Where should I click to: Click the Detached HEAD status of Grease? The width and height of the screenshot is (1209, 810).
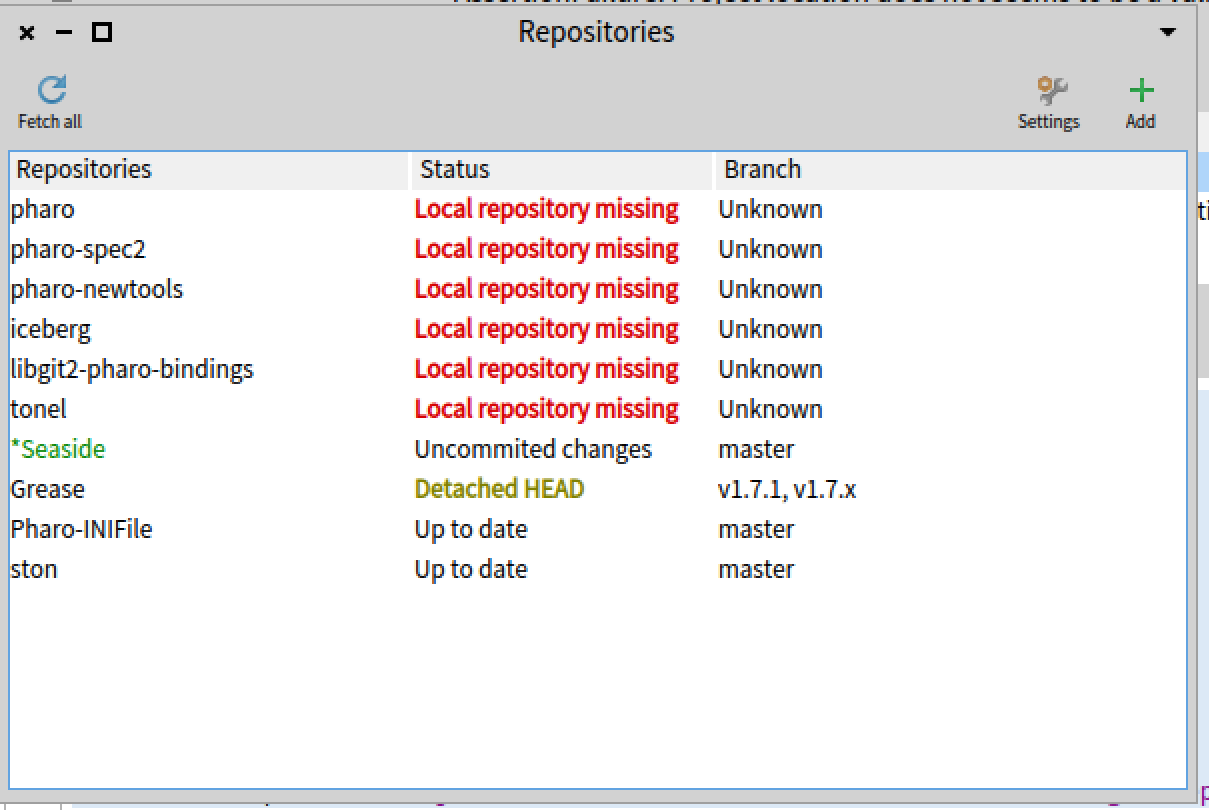[x=499, y=490]
